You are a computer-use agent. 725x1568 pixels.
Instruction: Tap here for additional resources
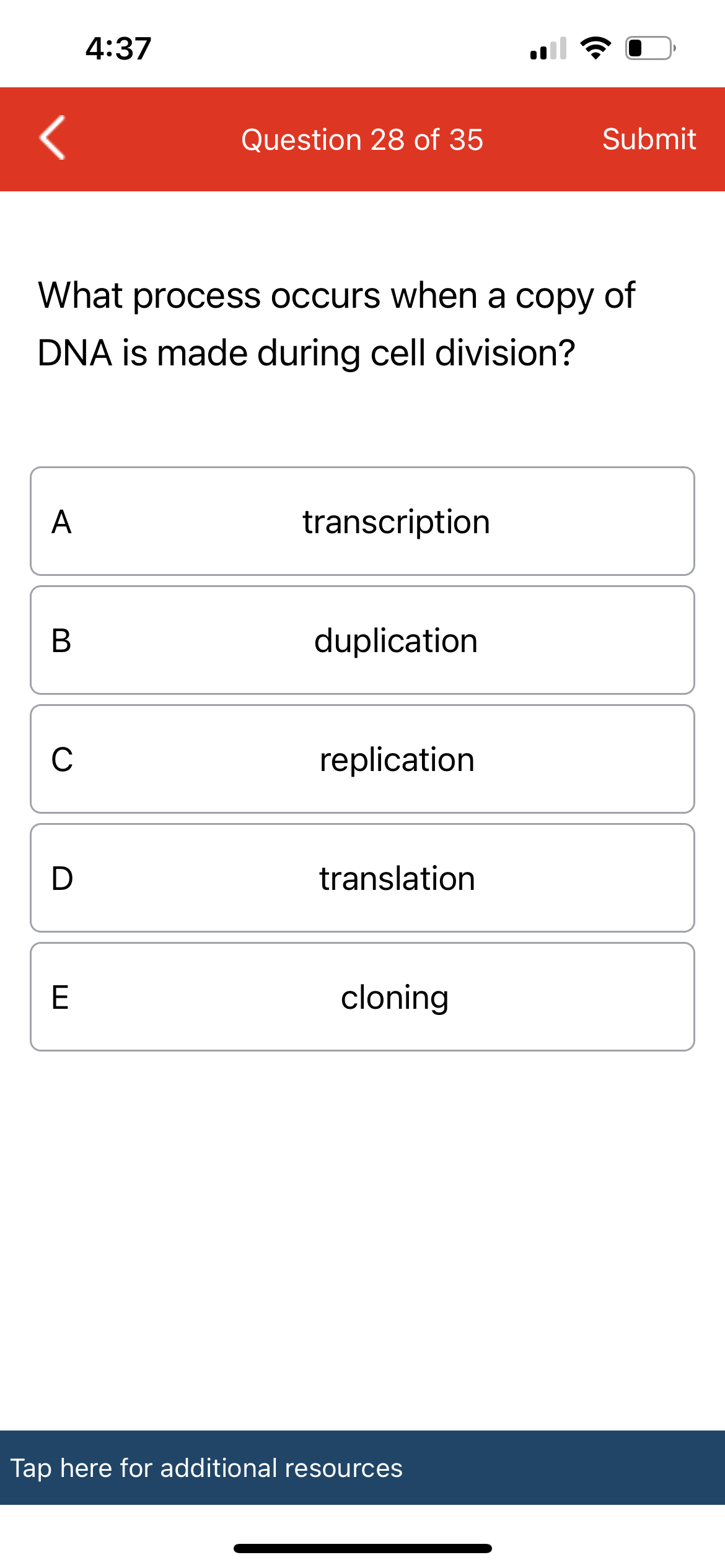(206, 1468)
